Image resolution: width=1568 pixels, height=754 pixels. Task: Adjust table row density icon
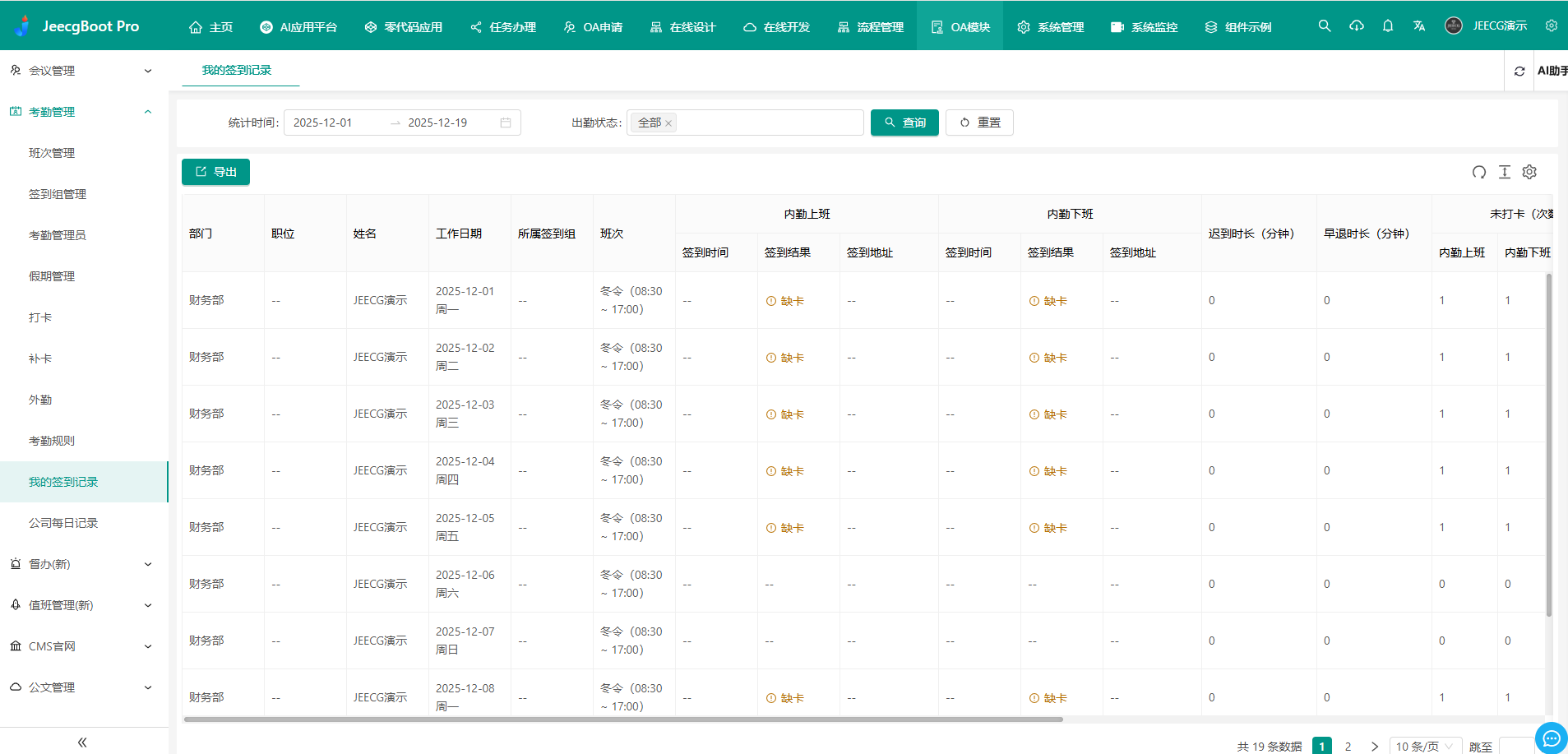1505,172
